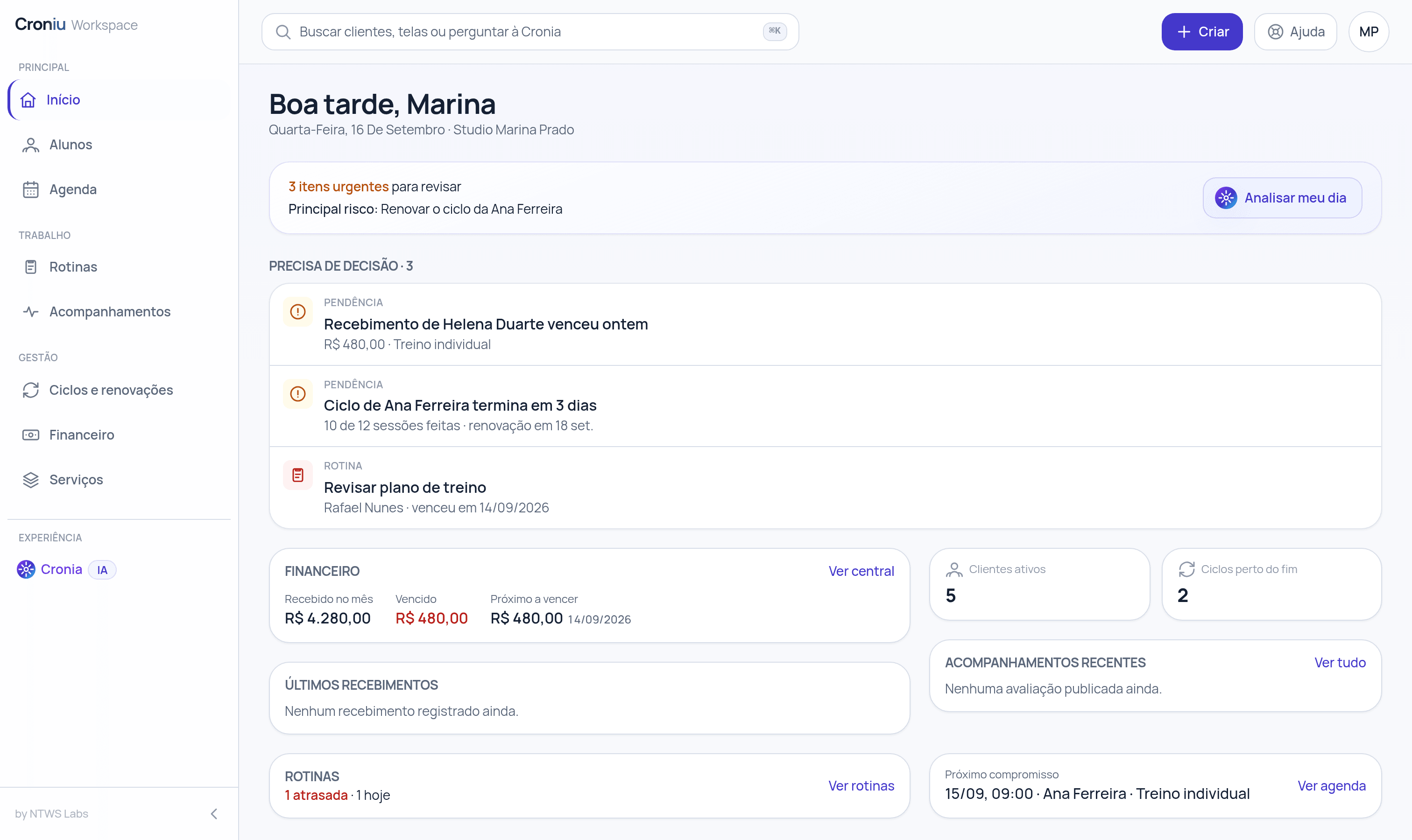Open the Ver central link

[861, 571]
